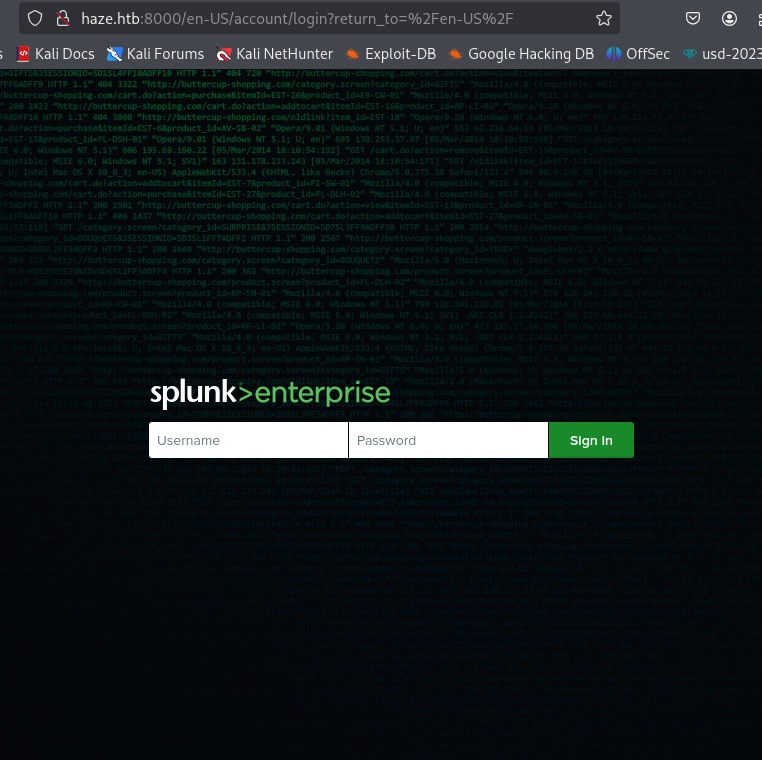Bookmark this page with the star icon
The image size is (762, 760).
coord(604,18)
